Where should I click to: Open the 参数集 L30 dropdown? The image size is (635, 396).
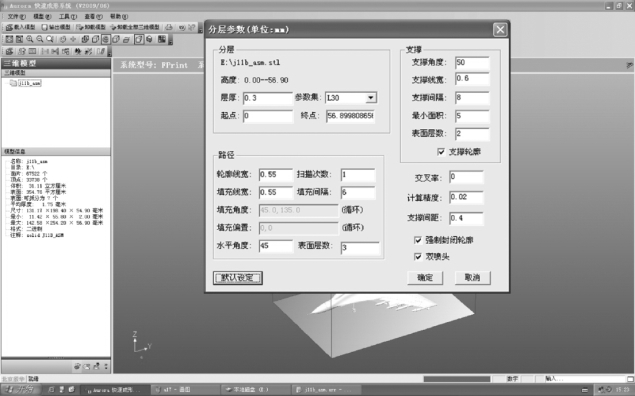point(371,98)
